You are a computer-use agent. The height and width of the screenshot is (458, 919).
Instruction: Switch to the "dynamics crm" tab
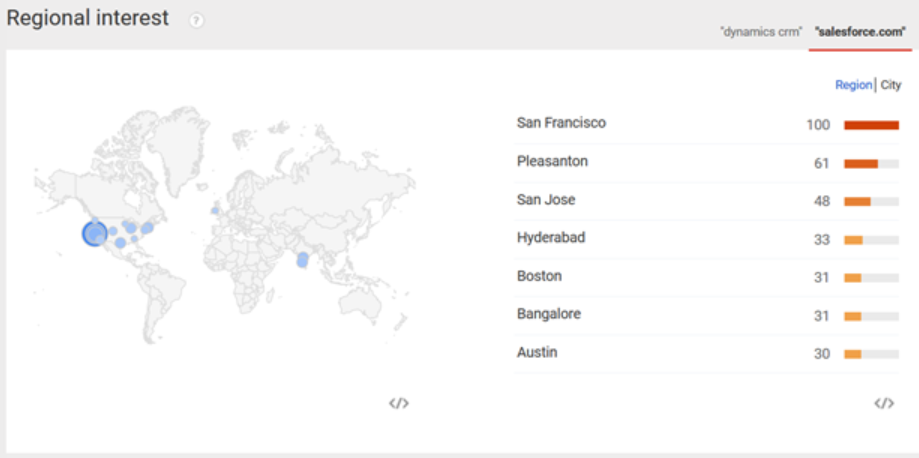pos(760,31)
